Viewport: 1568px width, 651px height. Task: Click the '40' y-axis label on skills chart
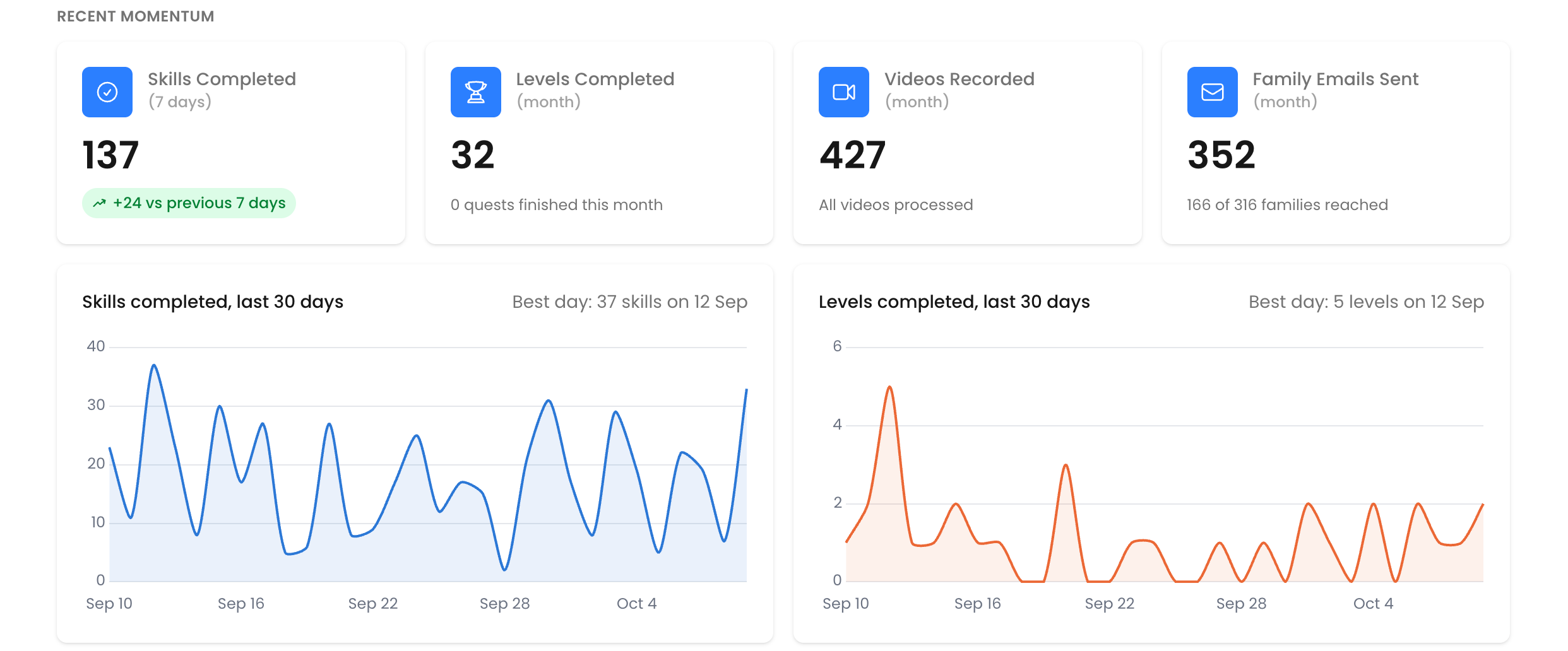[x=96, y=346]
